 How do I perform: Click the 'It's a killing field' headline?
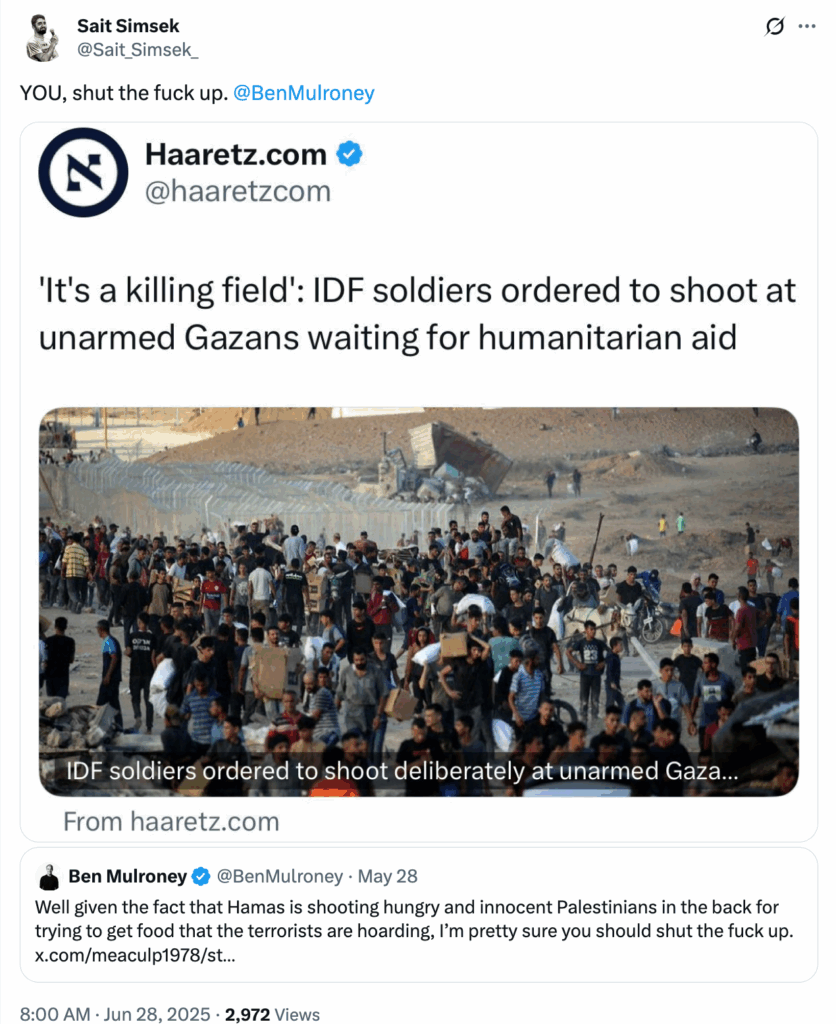click(417, 313)
